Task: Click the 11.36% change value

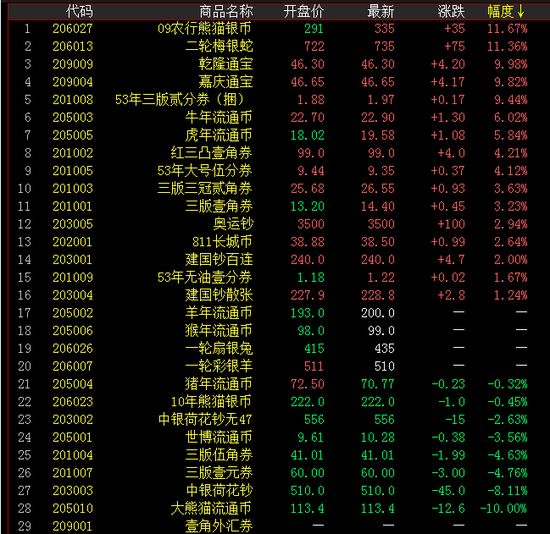Action: coord(507,46)
